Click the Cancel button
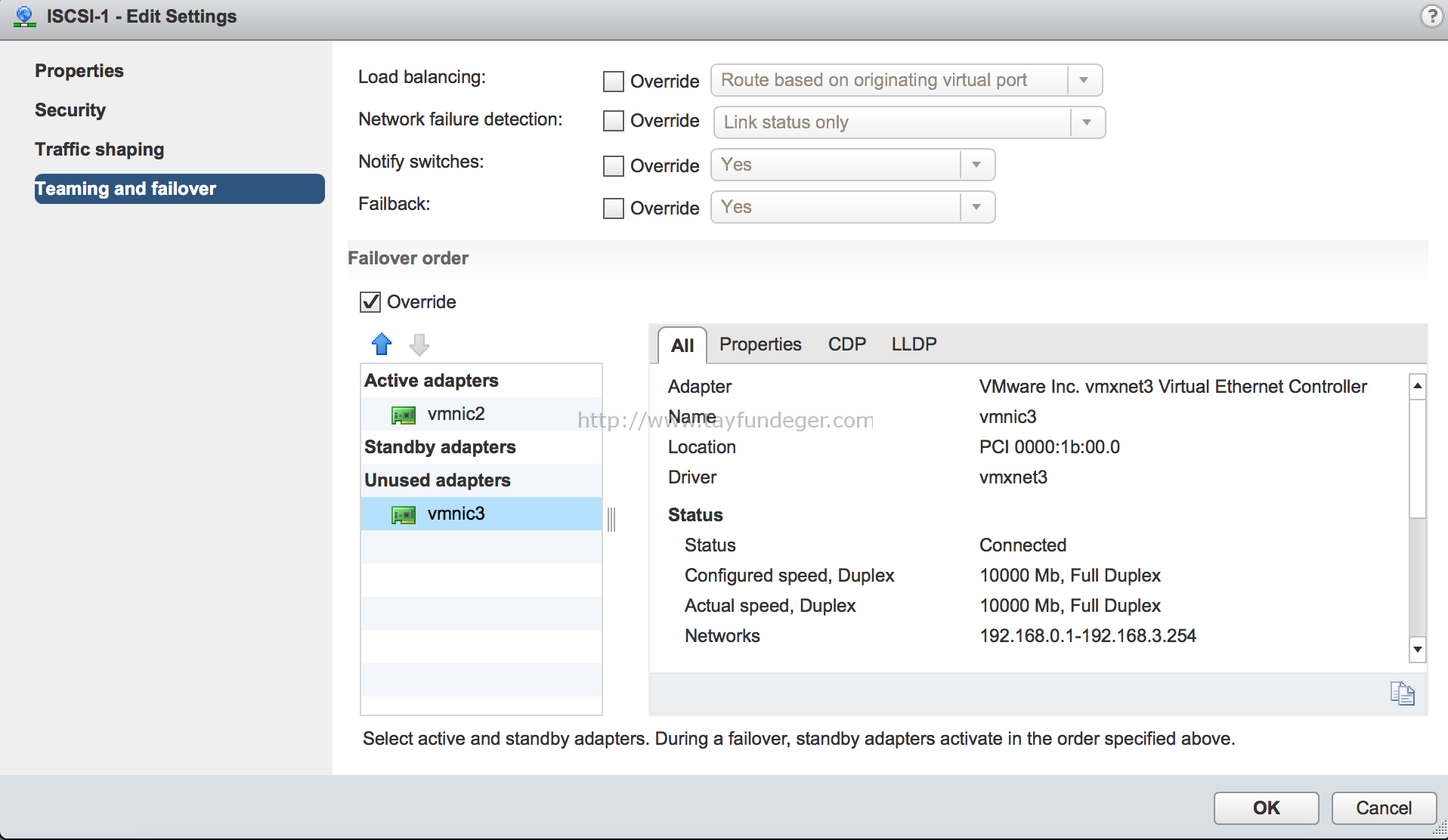The height and width of the screenshot is (840, 1448). [1384, 808]
